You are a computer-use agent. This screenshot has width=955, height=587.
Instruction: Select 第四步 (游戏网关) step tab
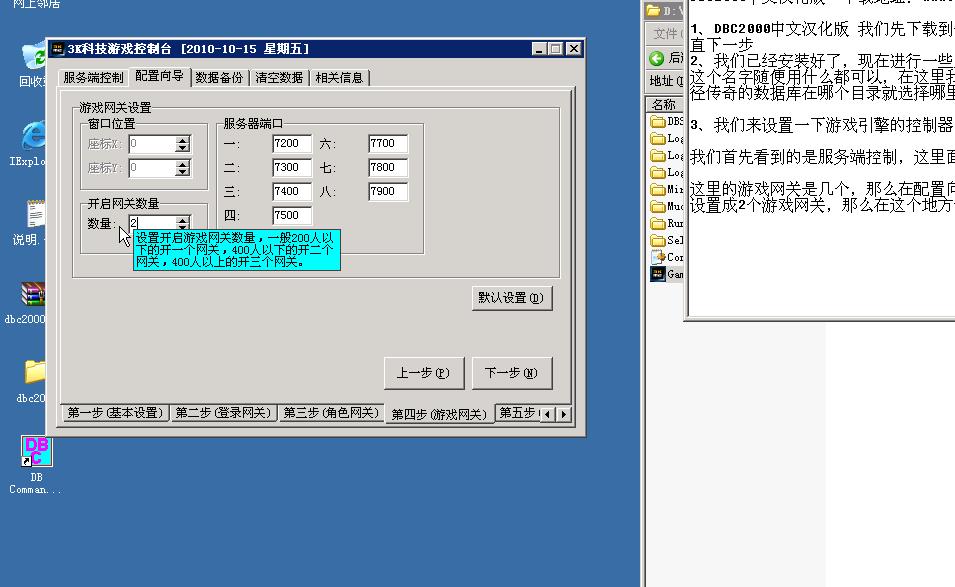pyautogui.click(x=439, y=414)
